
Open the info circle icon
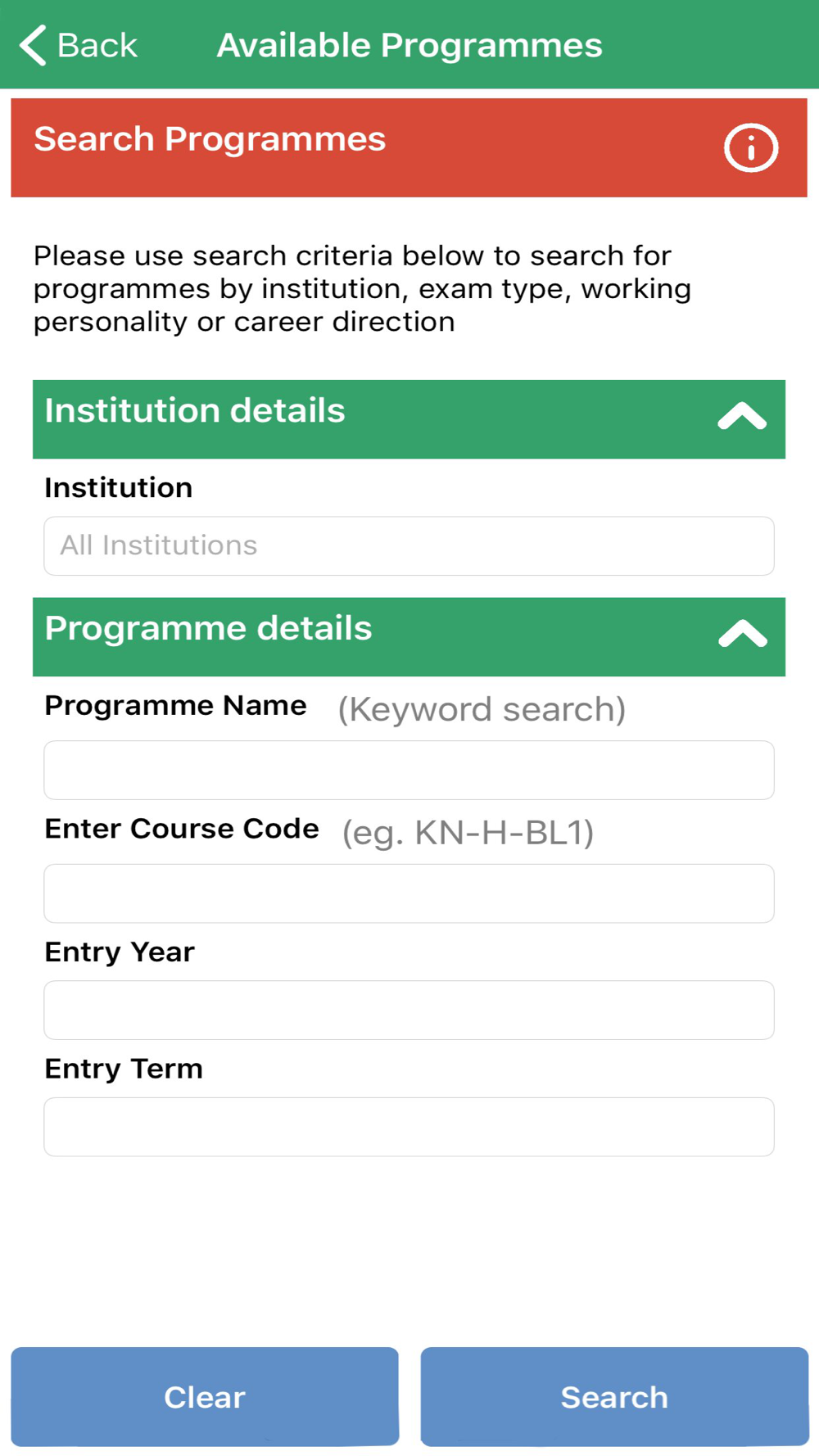point(750,148)
